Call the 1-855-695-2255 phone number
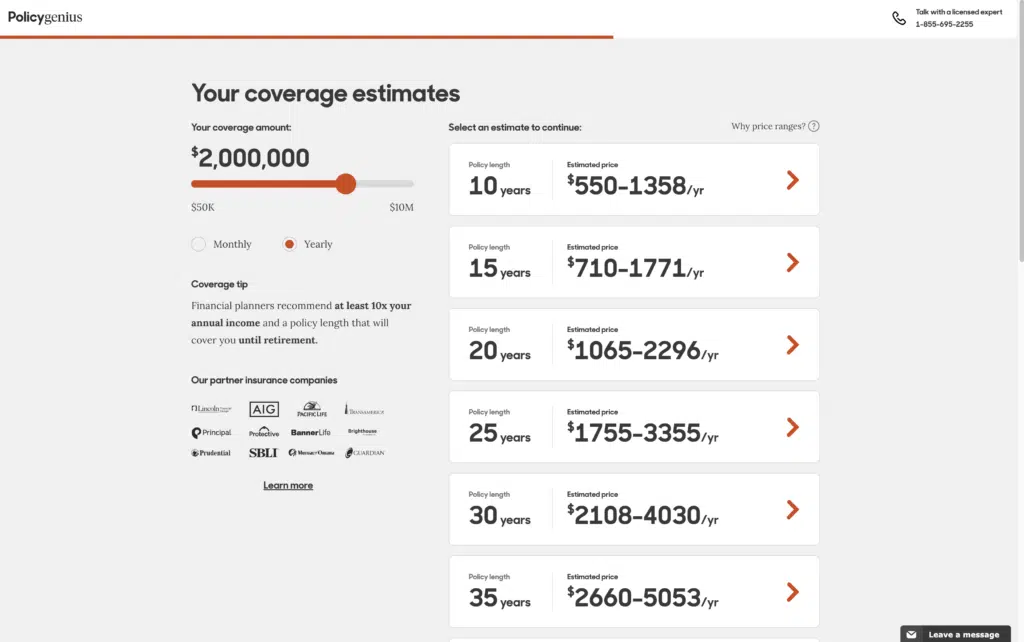Viewport: 1024px width, 642px height. coord(944,24)
